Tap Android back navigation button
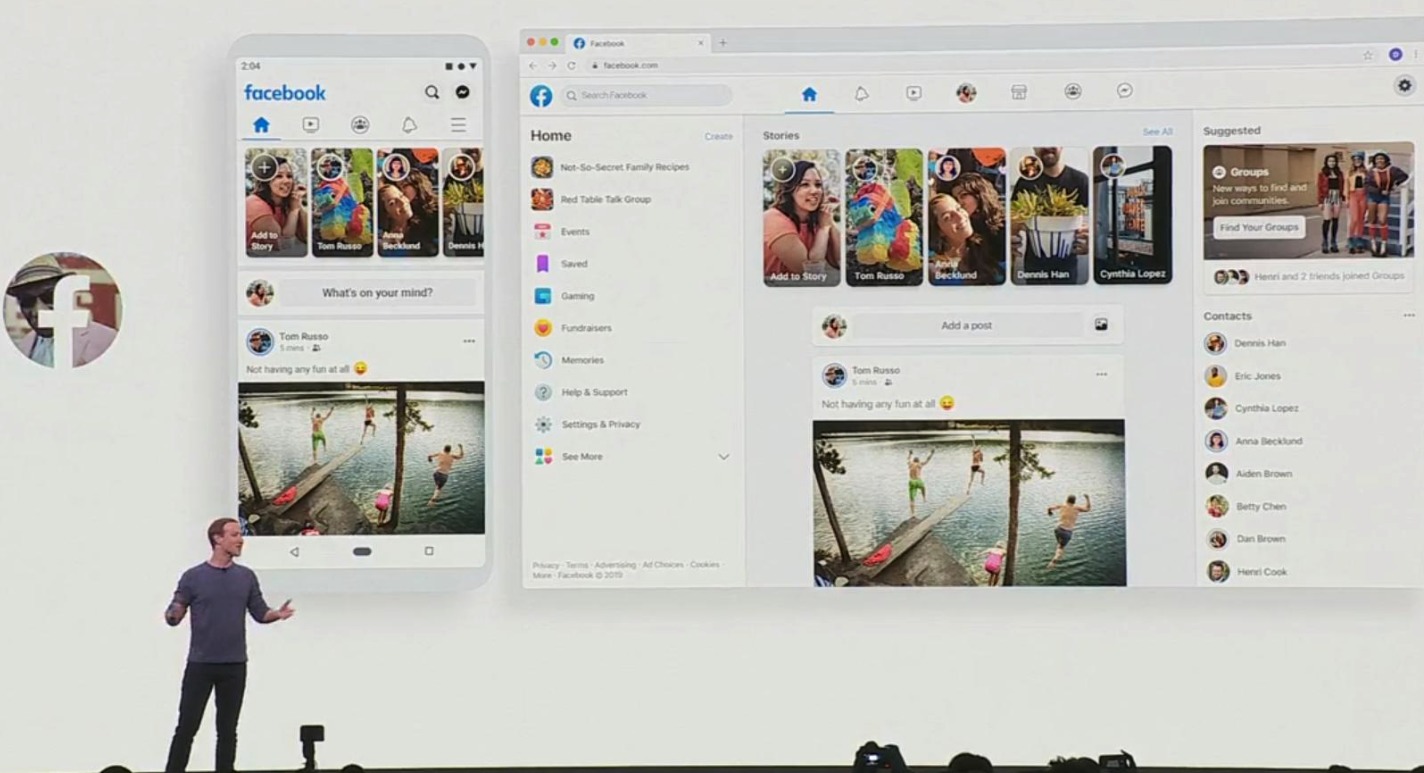1424x773 pixels. pyautogui.click(x=294, y=551)
